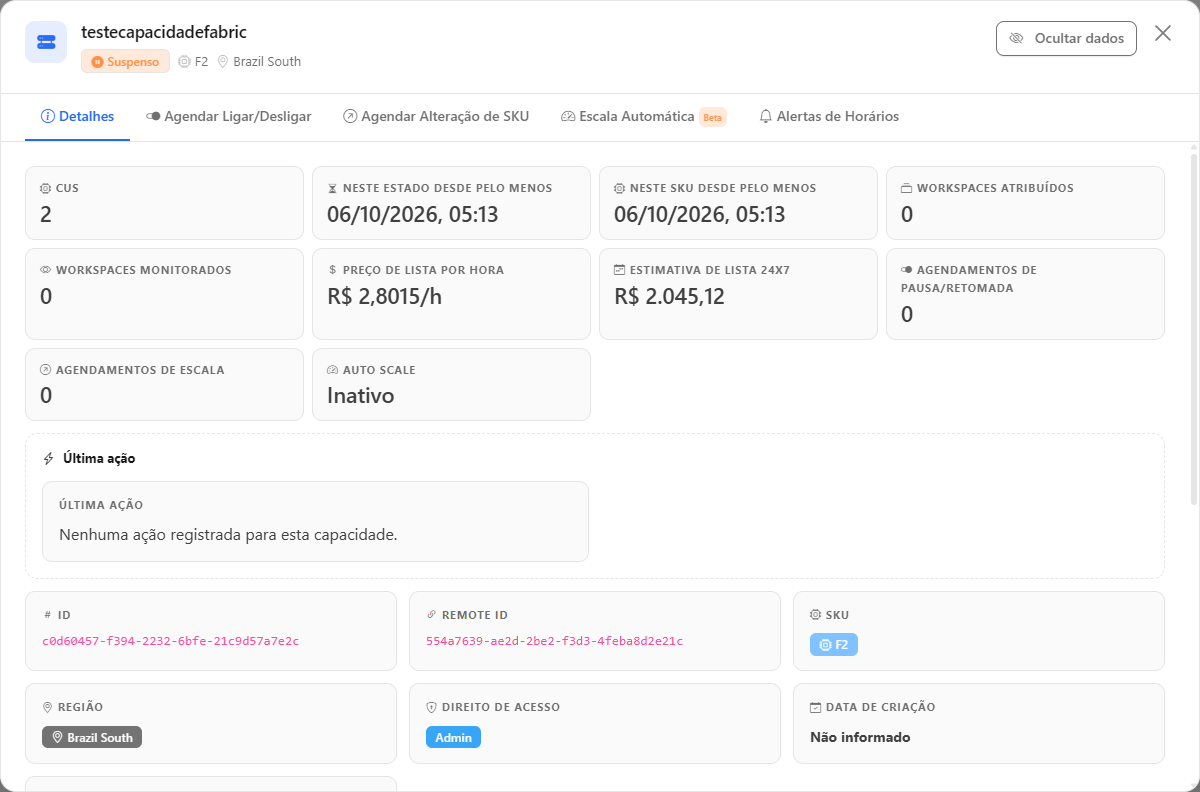The height and width of the screenshot is (792, 1200).
Task: Click the link icon beside Remote ID label
Action: [x=431, y=615]
